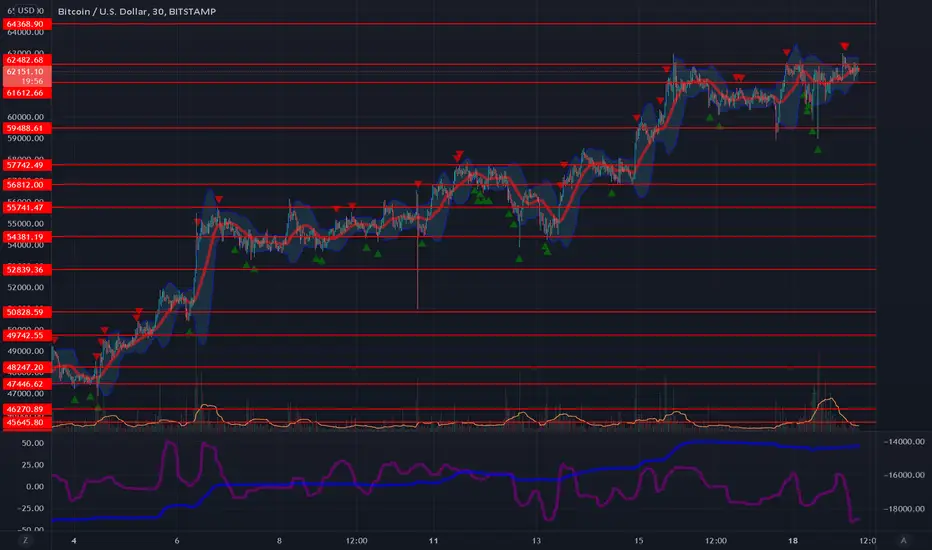The width and height of the screenshot is (932, 550).
Task: Click the 59000.00 price axis tick
Action: (25, 139)
